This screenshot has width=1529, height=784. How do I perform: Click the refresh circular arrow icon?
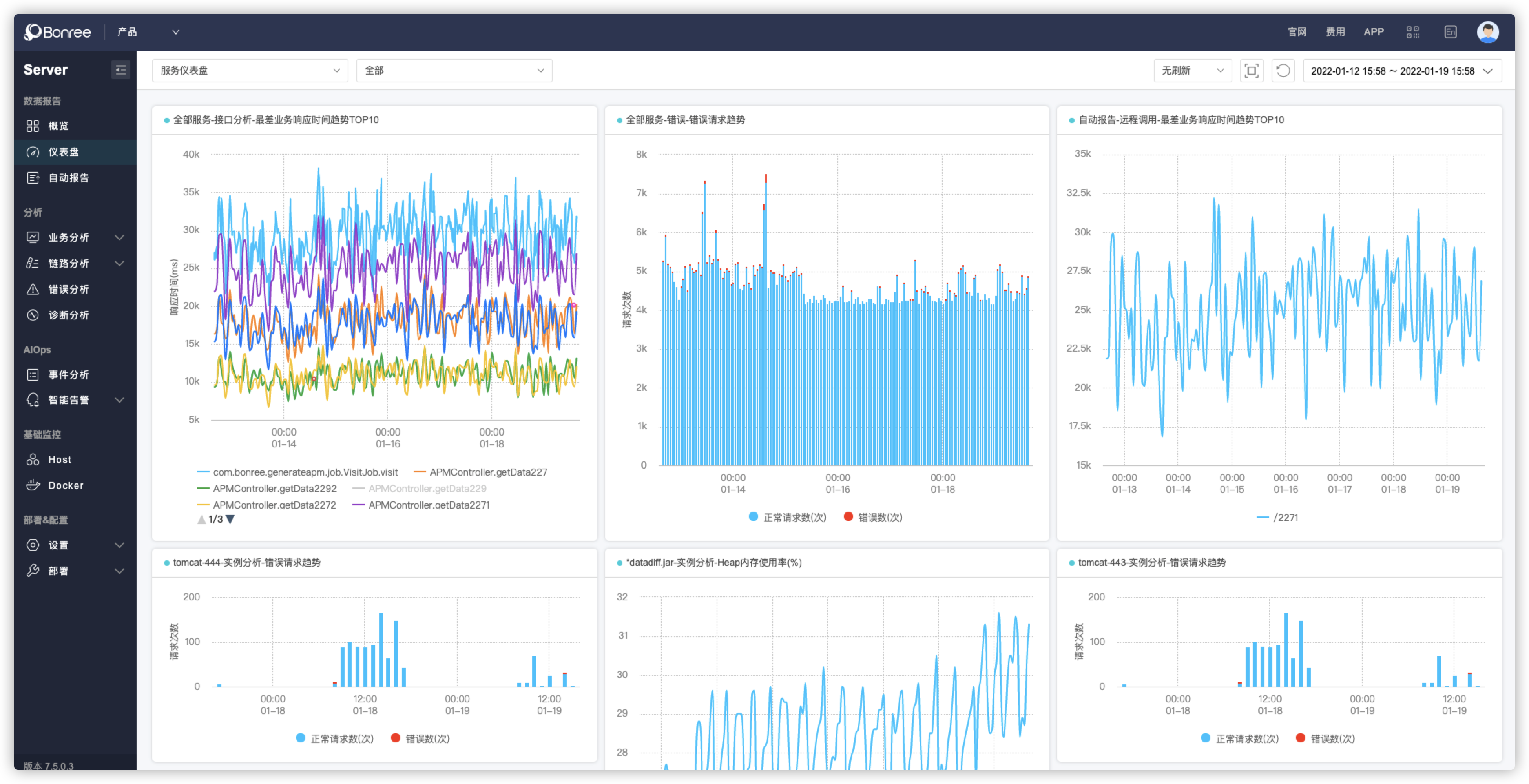1283,71
